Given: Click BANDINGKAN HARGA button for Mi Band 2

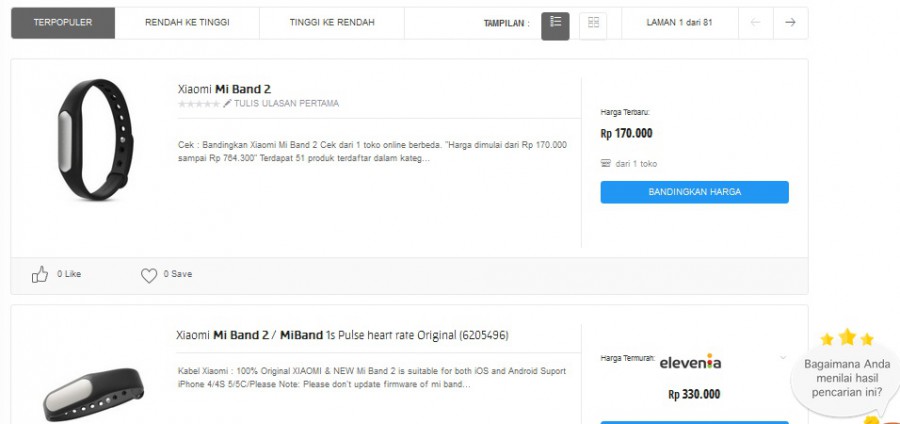Looking at the screenshot, I should point(695,192).
